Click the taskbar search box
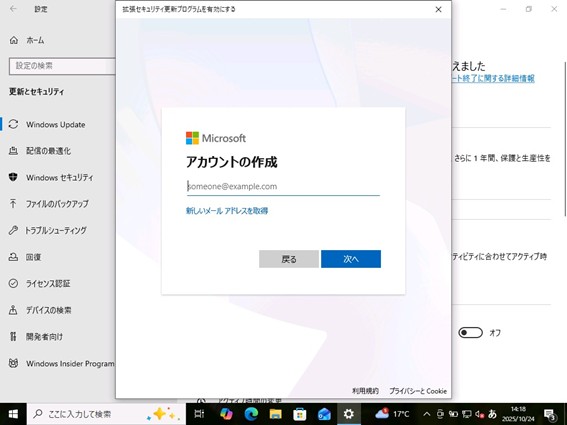 point(106,414)
